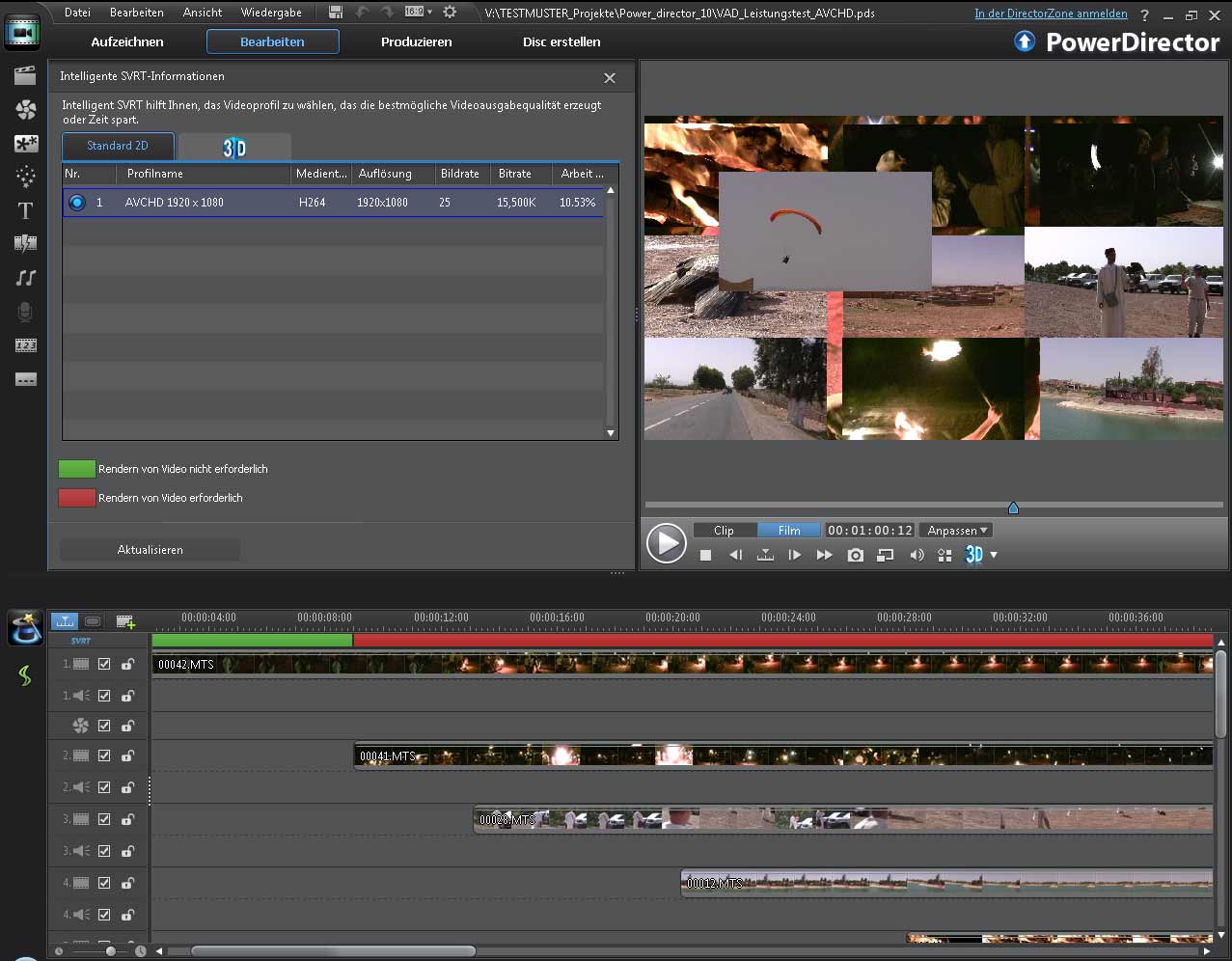Viewport: 1232px width, 961px height.
Task: Click the undo arrow in the top toolbar
Action: click(x=363, y=13)
